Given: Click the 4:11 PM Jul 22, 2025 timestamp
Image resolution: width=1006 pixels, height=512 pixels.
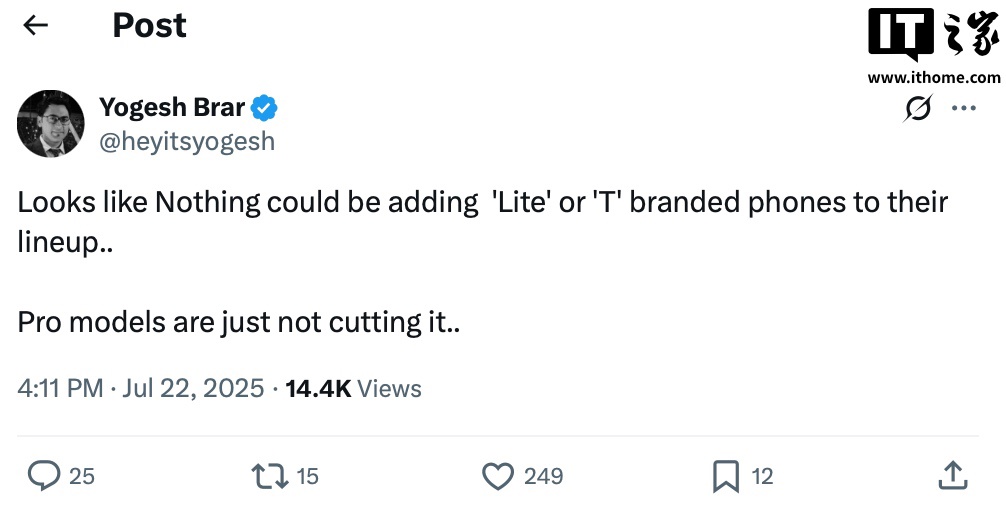Looking at the screenshot, I should point(141,388).
